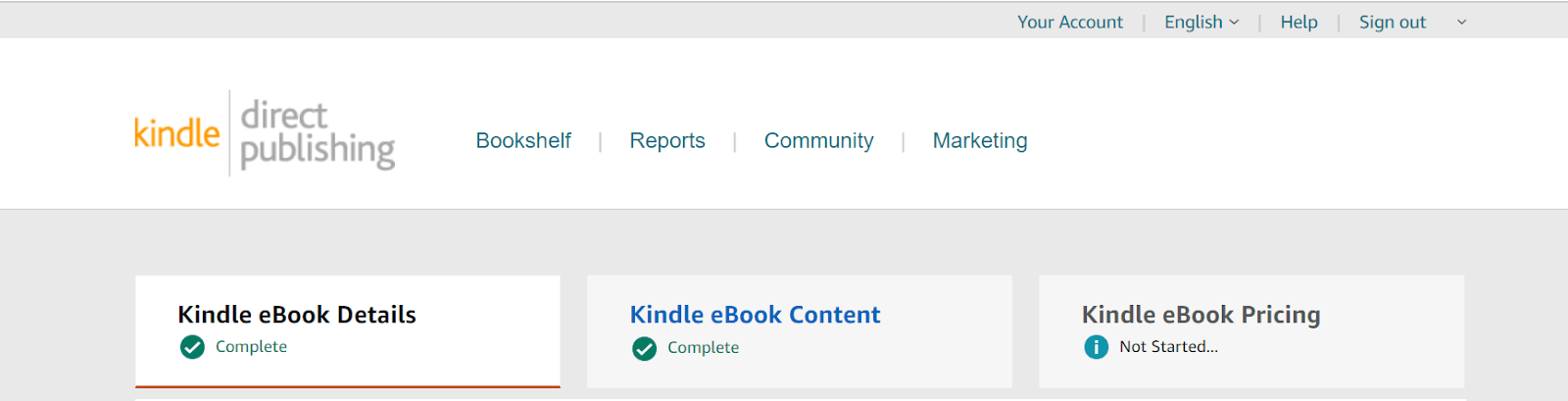Image resolution: width=1568 pixels, height=401 pixels.
Task: Click the Complete status under eBook Content
Action: [x=704, y=348]
